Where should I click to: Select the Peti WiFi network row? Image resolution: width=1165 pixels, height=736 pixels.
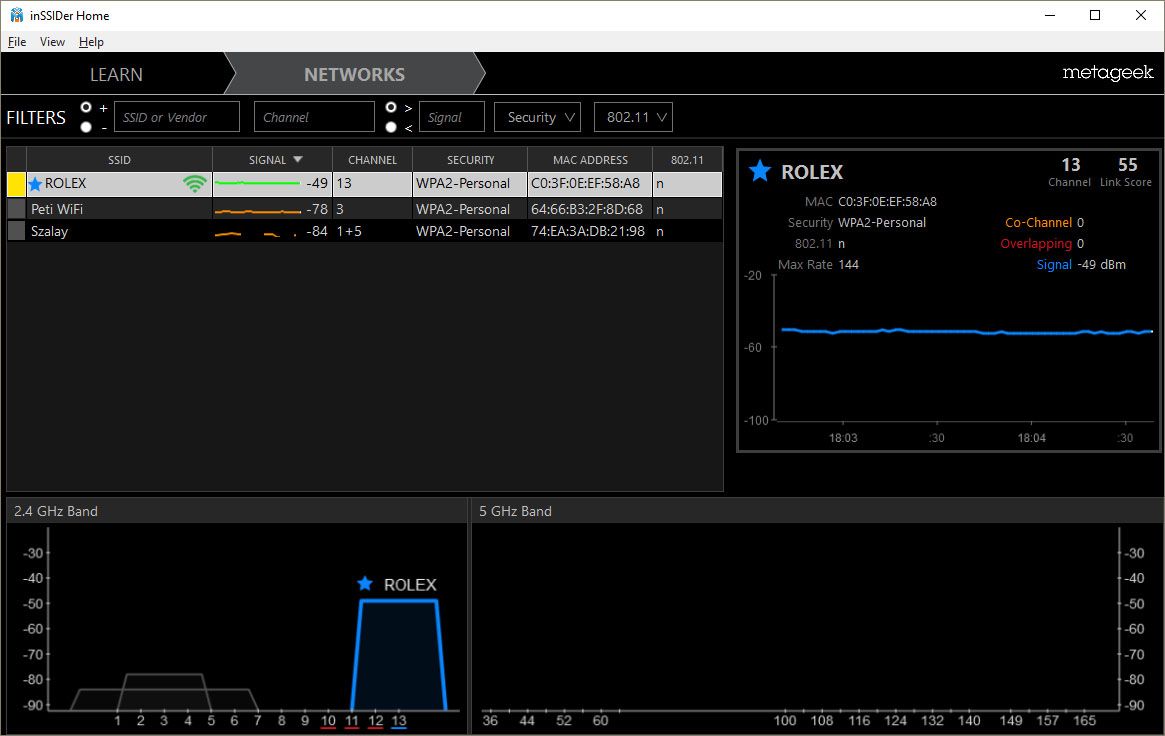click(364, 209)
